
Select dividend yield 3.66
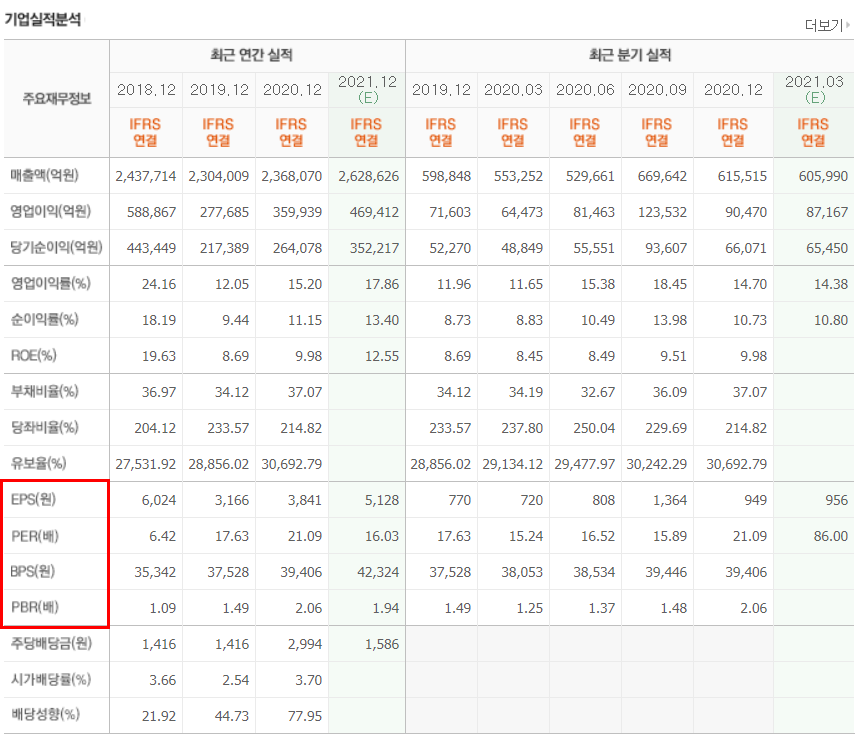tap(163, 681)
